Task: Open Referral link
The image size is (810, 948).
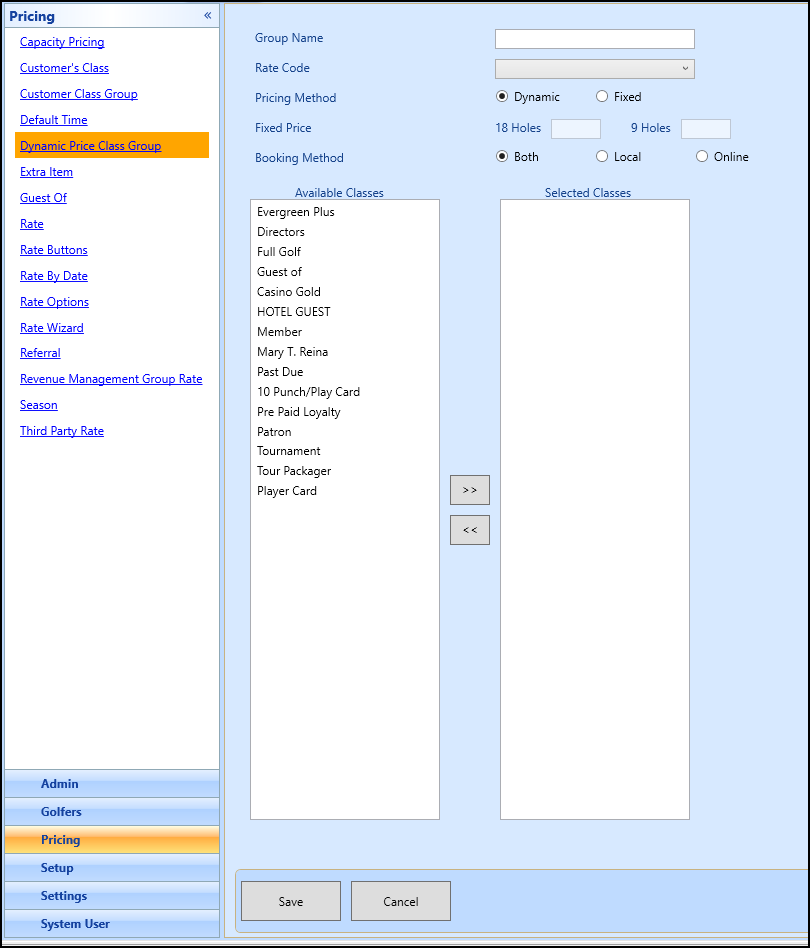Action: [x=40, y=352]
